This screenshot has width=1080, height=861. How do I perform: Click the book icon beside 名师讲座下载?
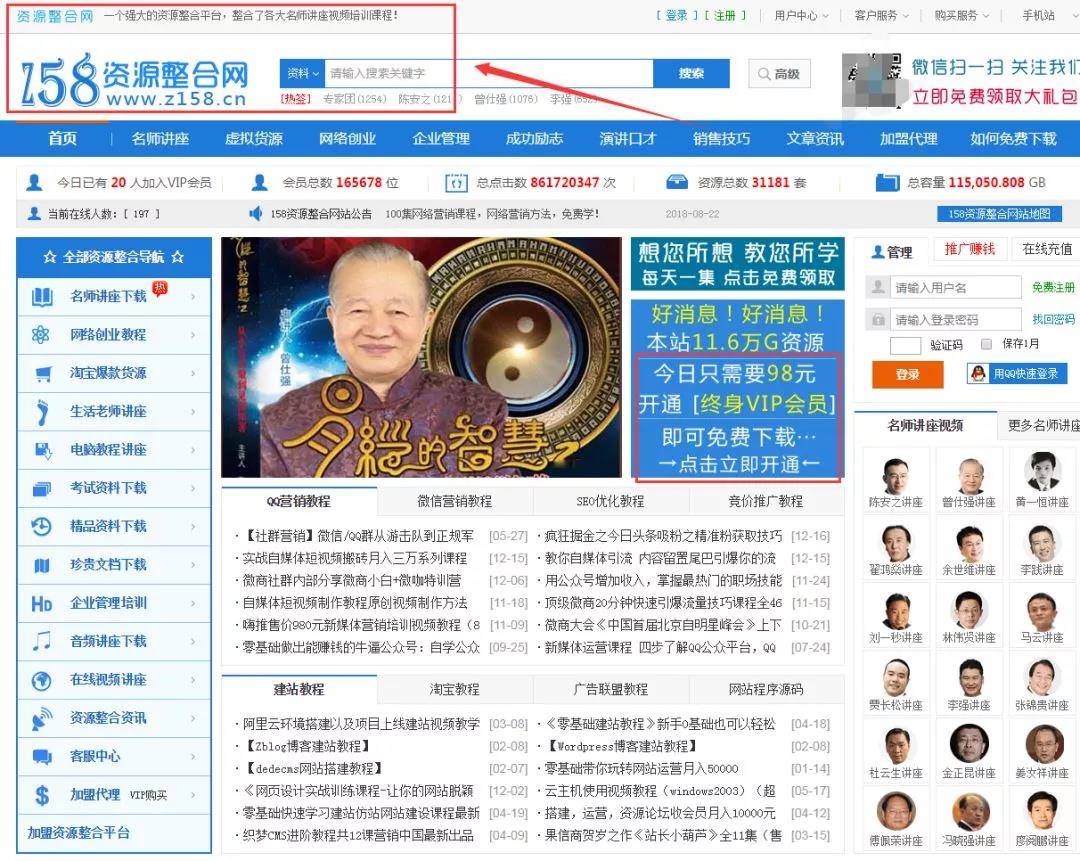(x=41, y=297)
